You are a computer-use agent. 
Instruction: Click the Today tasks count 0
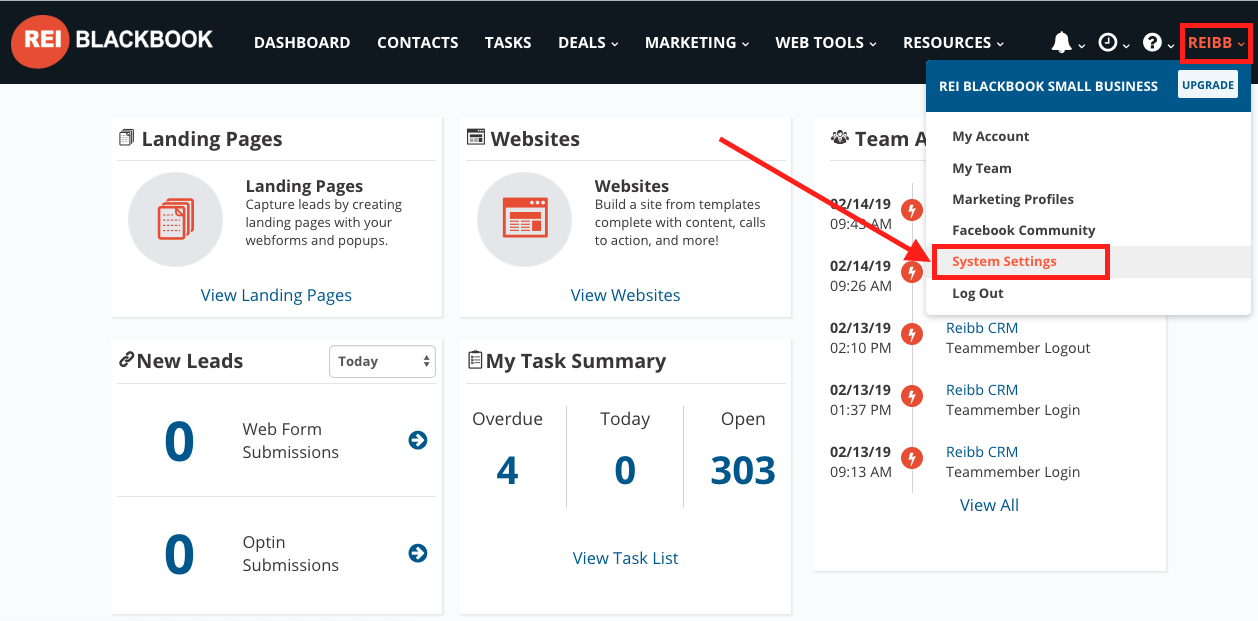coord(625,470)
